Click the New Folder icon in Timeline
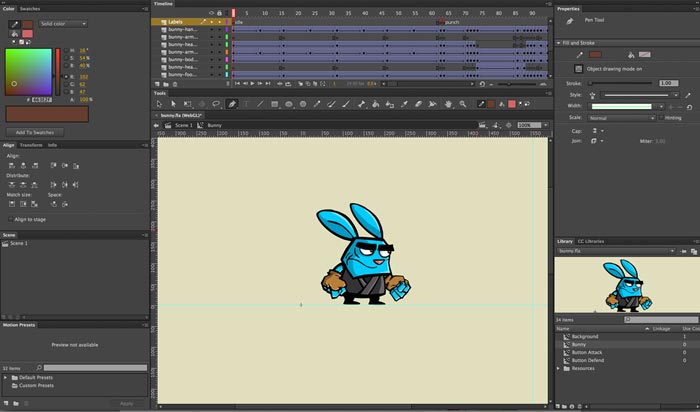The height and width of the screenshot is (412, 700). [166, 84]
